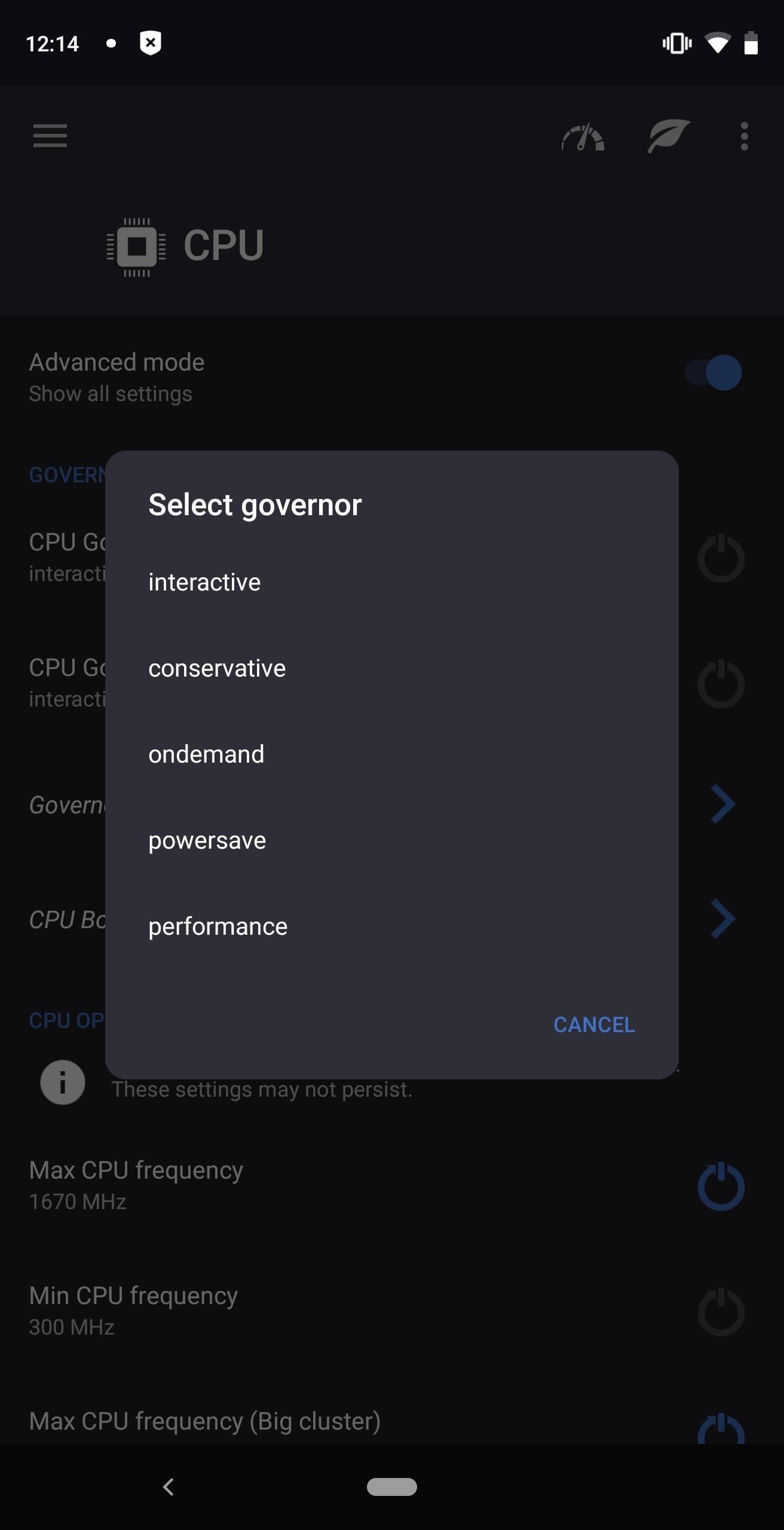Select the interactive governor option
Viewport: 784px width, 1530px height.
[x=391, y=582]
